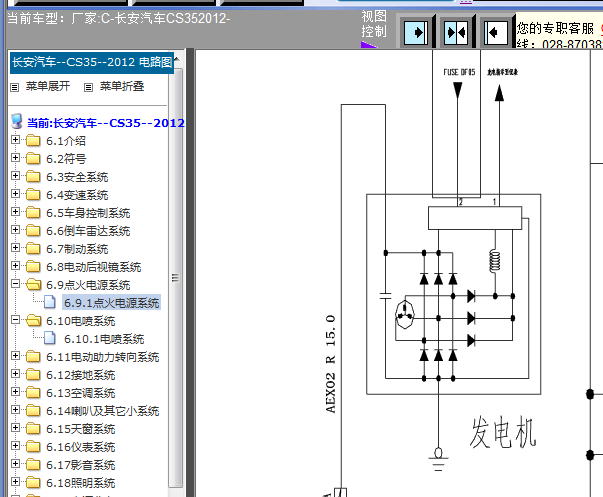This screenshot has height=497, width=603.
Task: Expand the 6.3安全系统 tree node
Action: [x=15, y=177]
